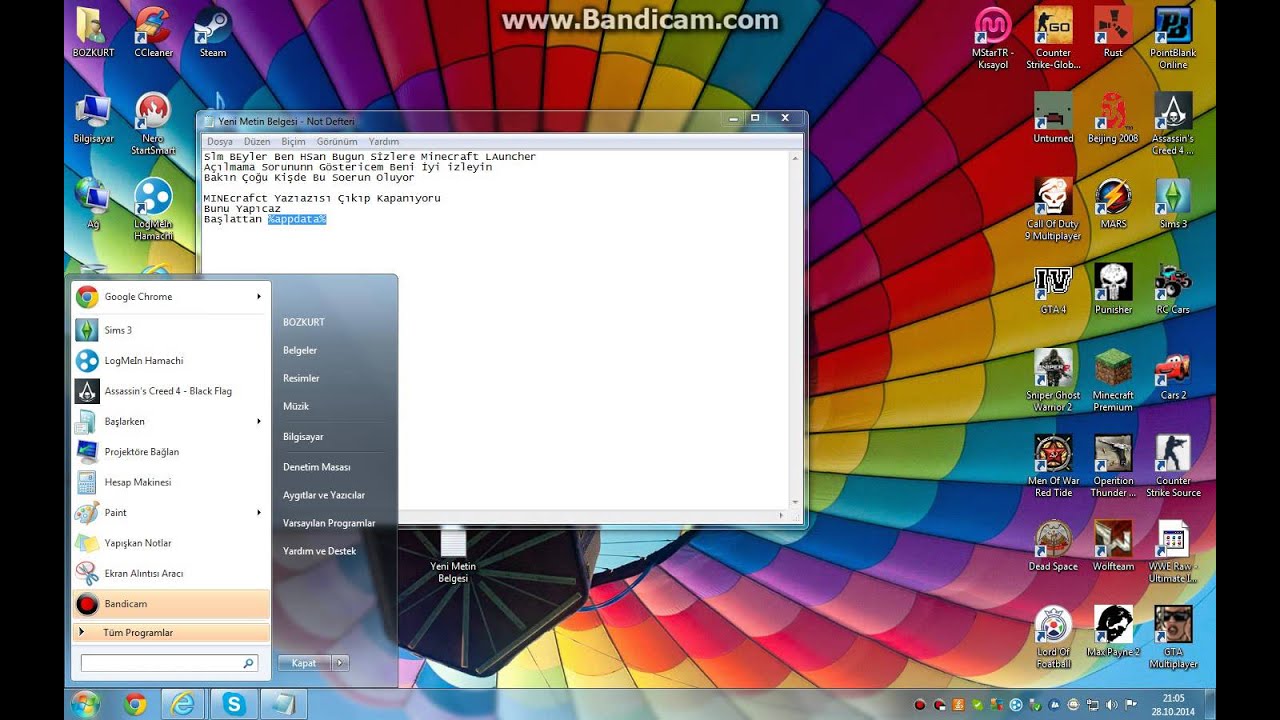Select the MStarTR shortcut icon
1280x720 pixels.
[993, 38]
